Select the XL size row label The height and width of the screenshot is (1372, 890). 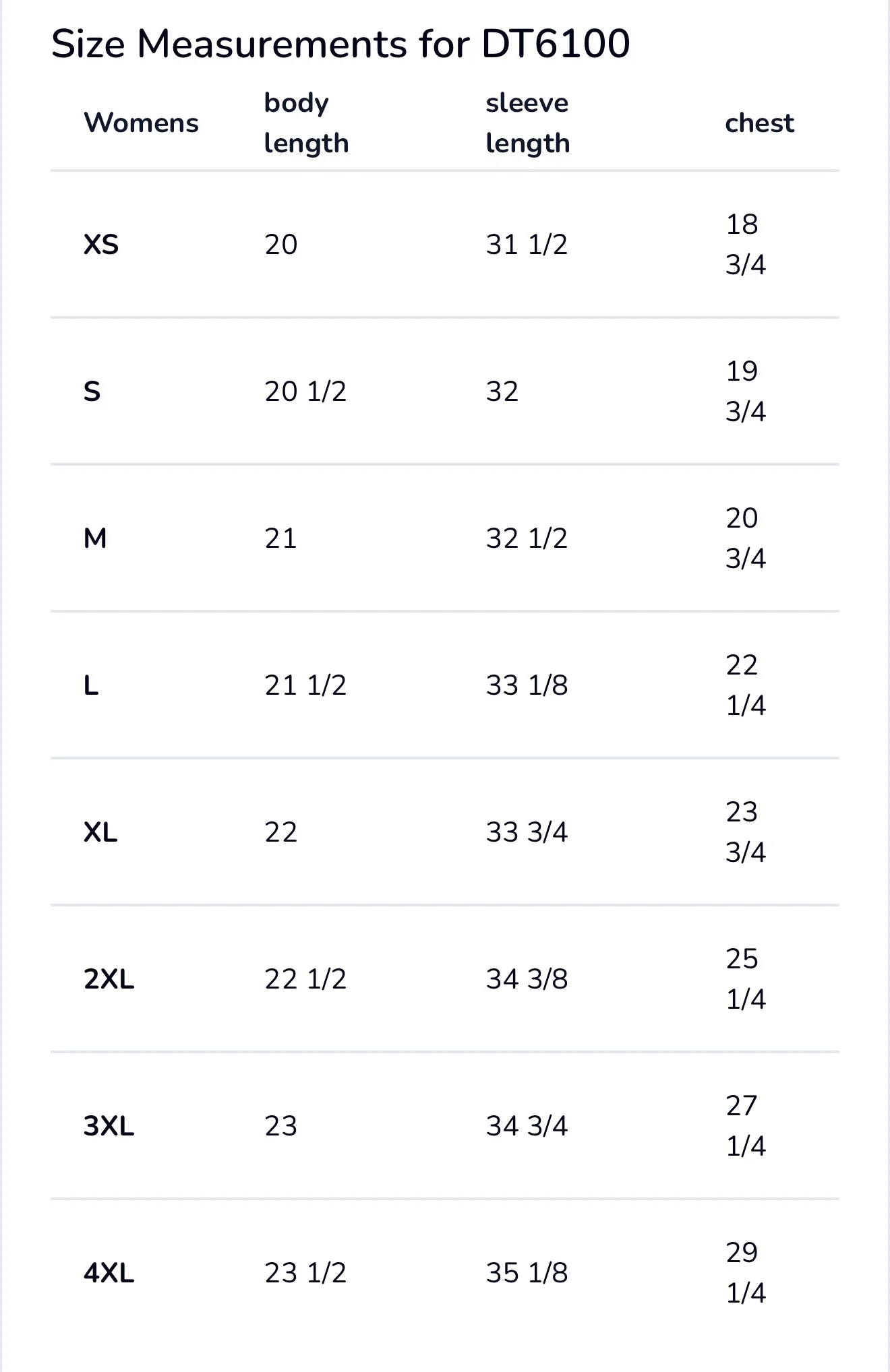tap(100, 832)
